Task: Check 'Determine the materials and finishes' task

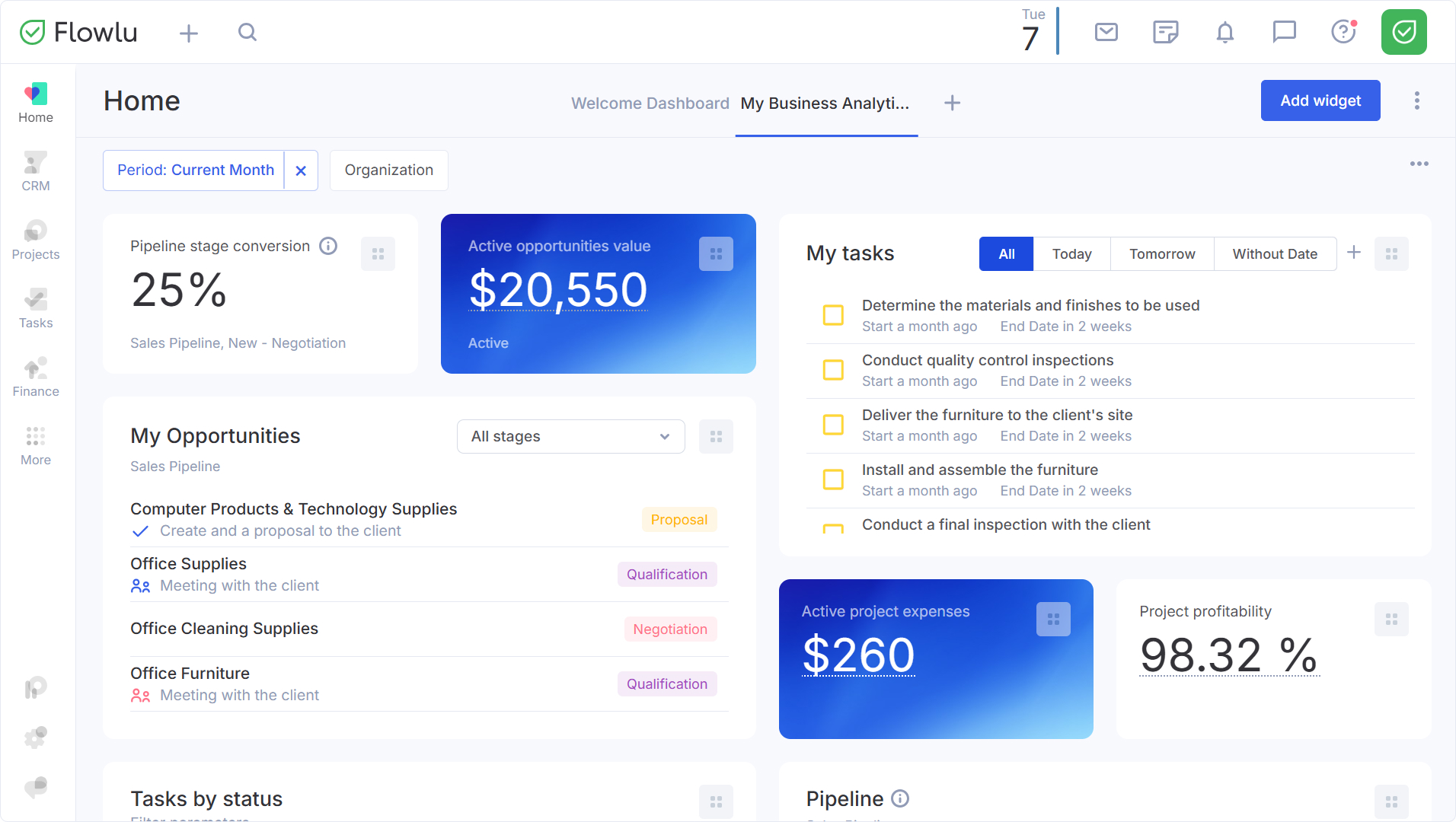Action: click(833, 315)
